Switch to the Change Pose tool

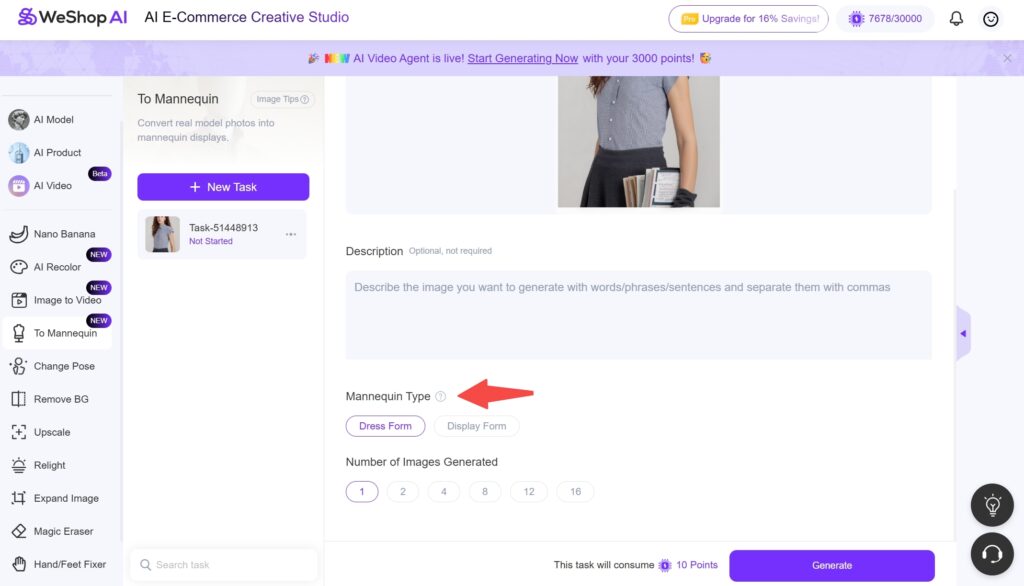point(63,366)
